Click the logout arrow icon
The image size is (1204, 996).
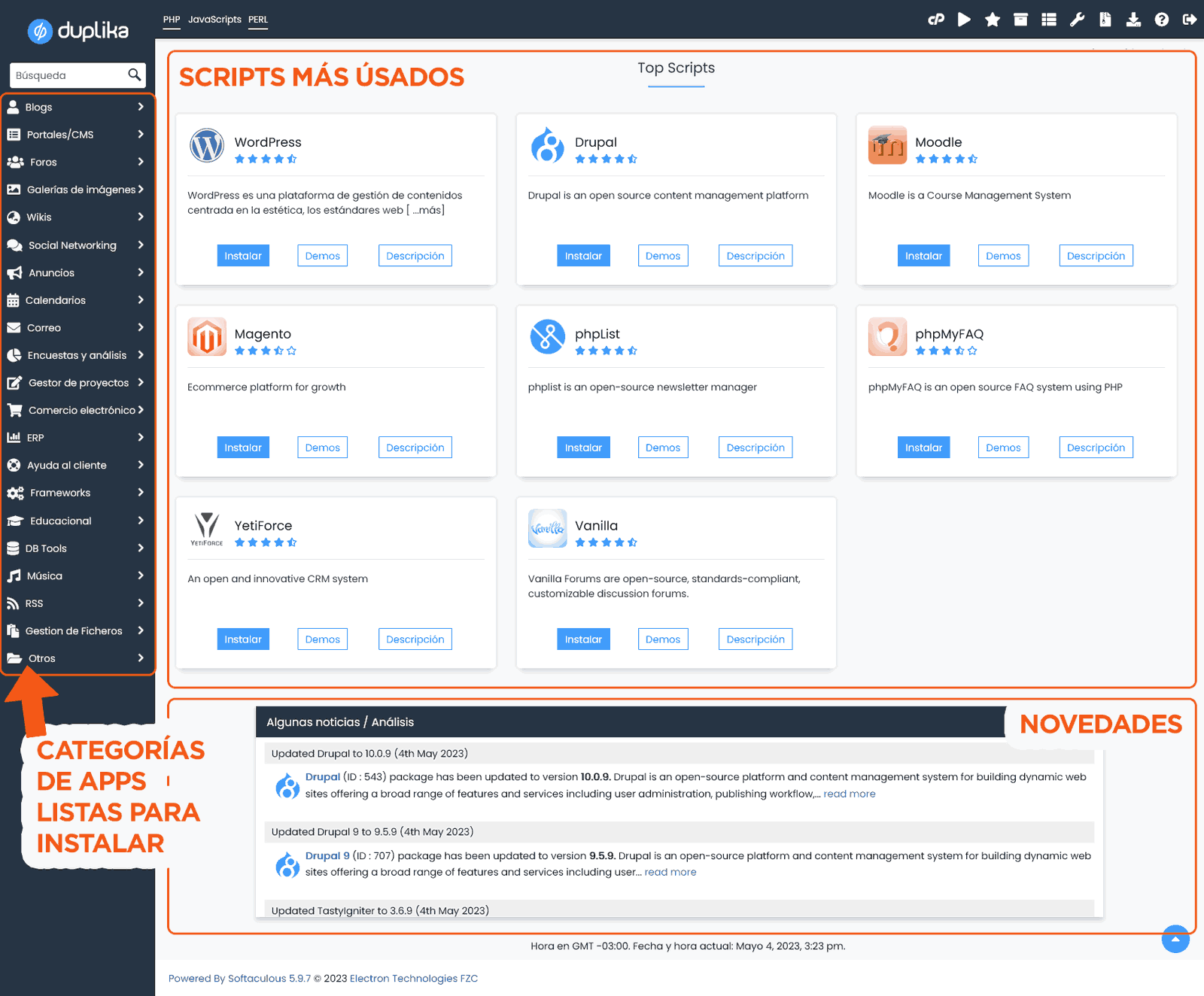click(1190, 20)
